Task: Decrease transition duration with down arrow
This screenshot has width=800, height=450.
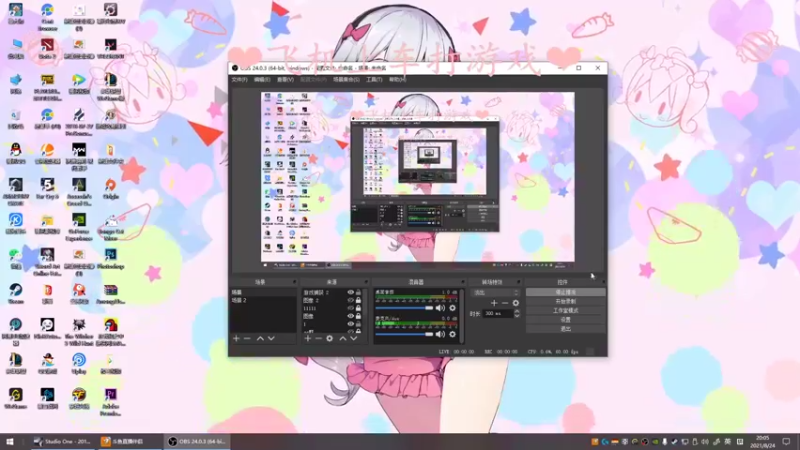Action: pos(517,316)
